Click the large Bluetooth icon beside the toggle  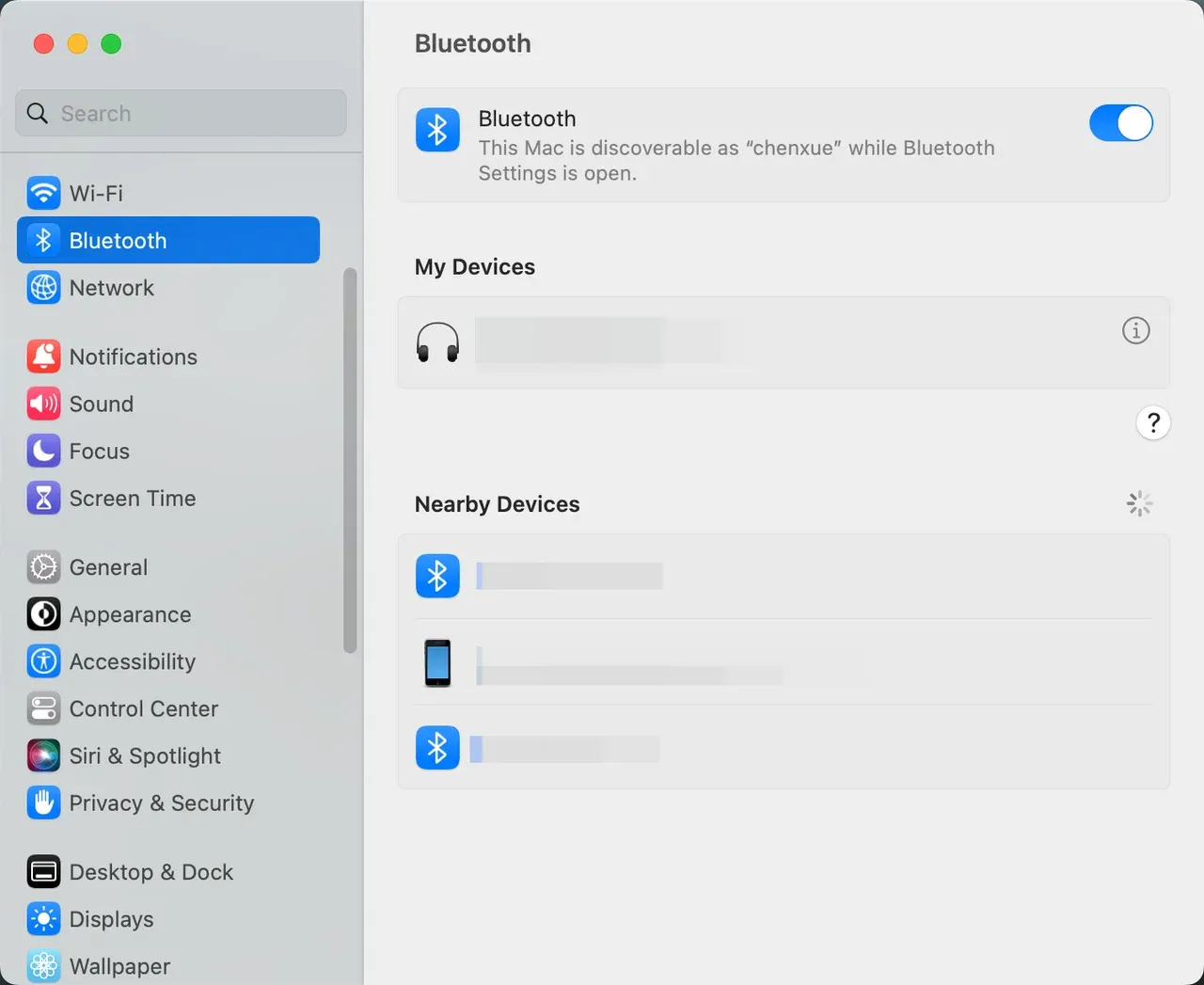(x=437, y=130)
